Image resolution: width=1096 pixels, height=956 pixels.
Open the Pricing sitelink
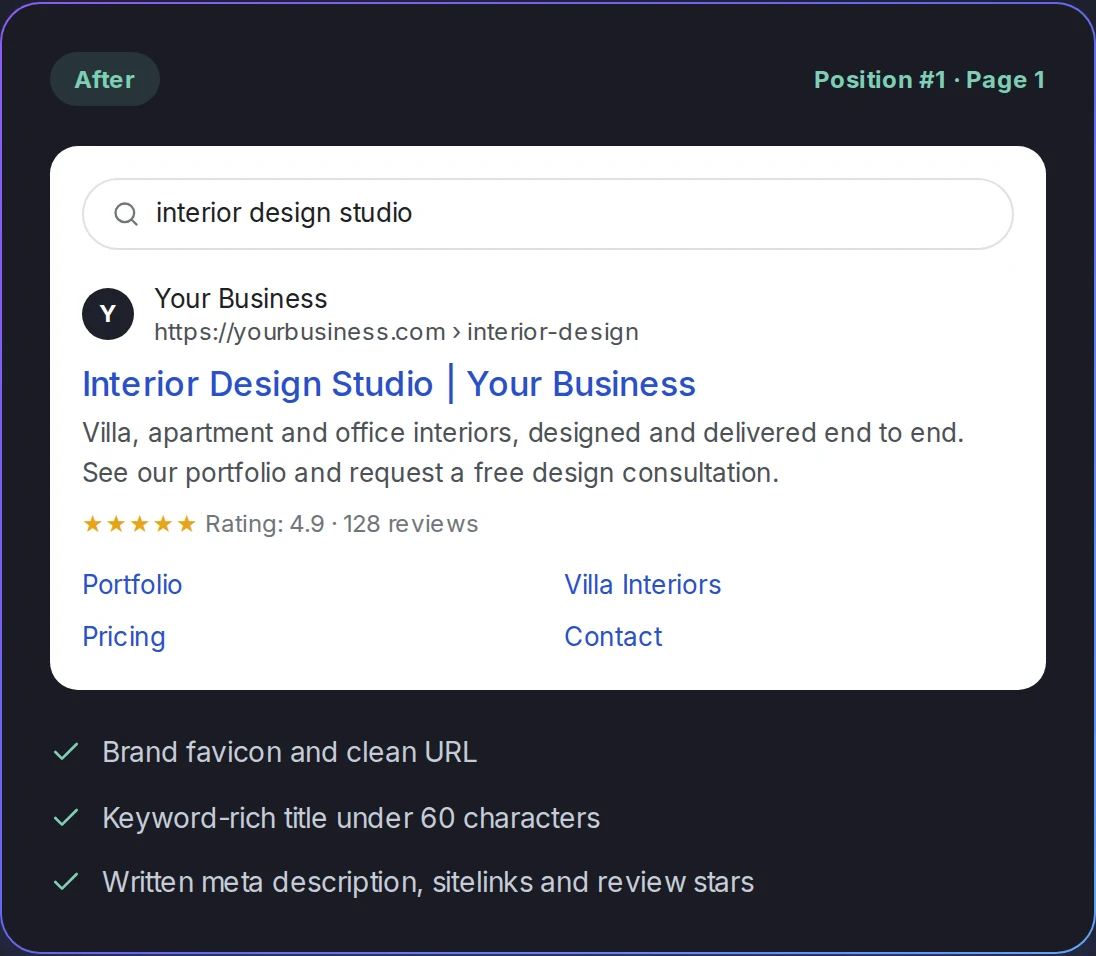coord(124,637)
